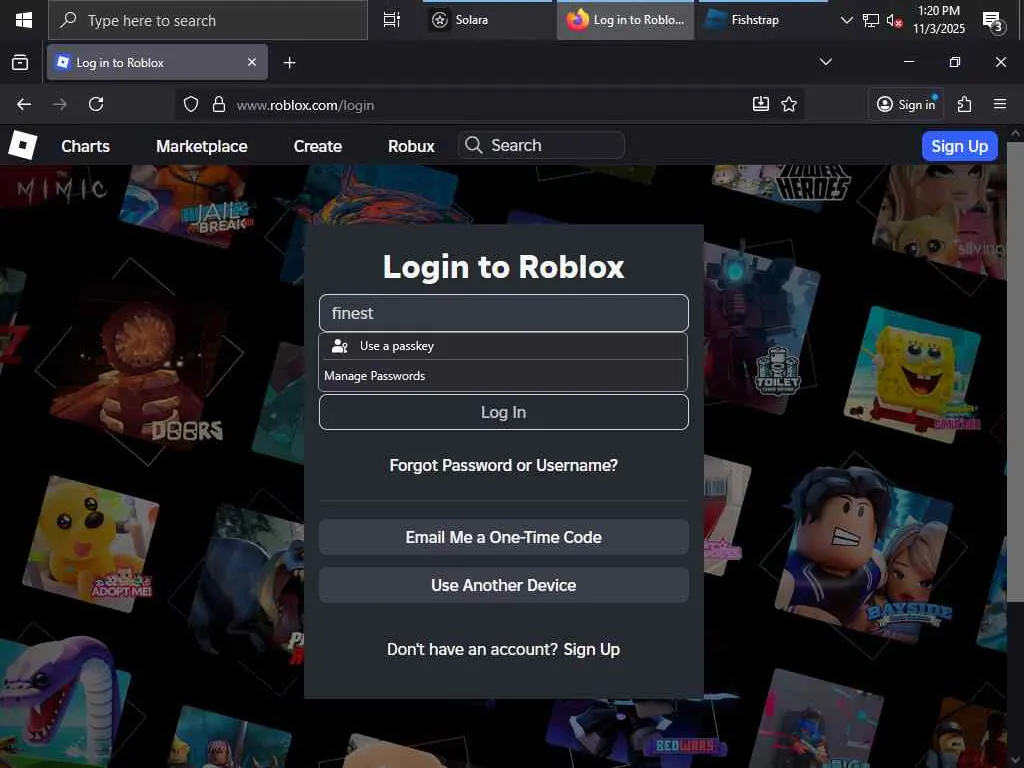Open the notification center icon
Viewport: 1024px width, 768px height.
tap(993, 22)
